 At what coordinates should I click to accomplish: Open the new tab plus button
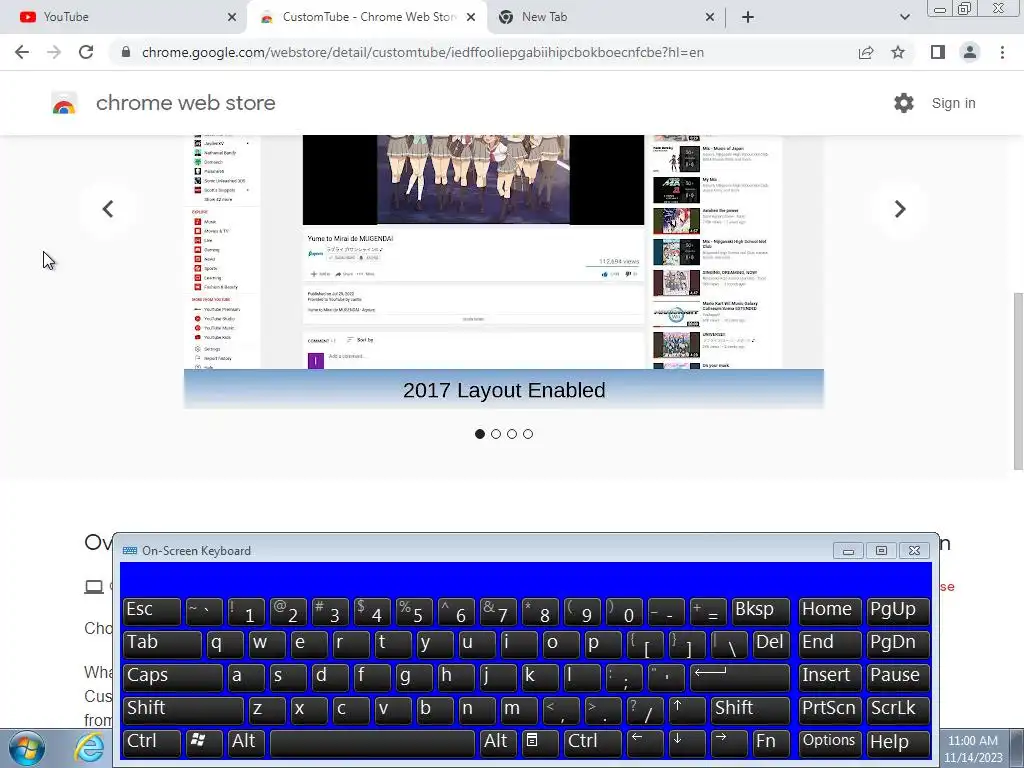tap(748, 17)
